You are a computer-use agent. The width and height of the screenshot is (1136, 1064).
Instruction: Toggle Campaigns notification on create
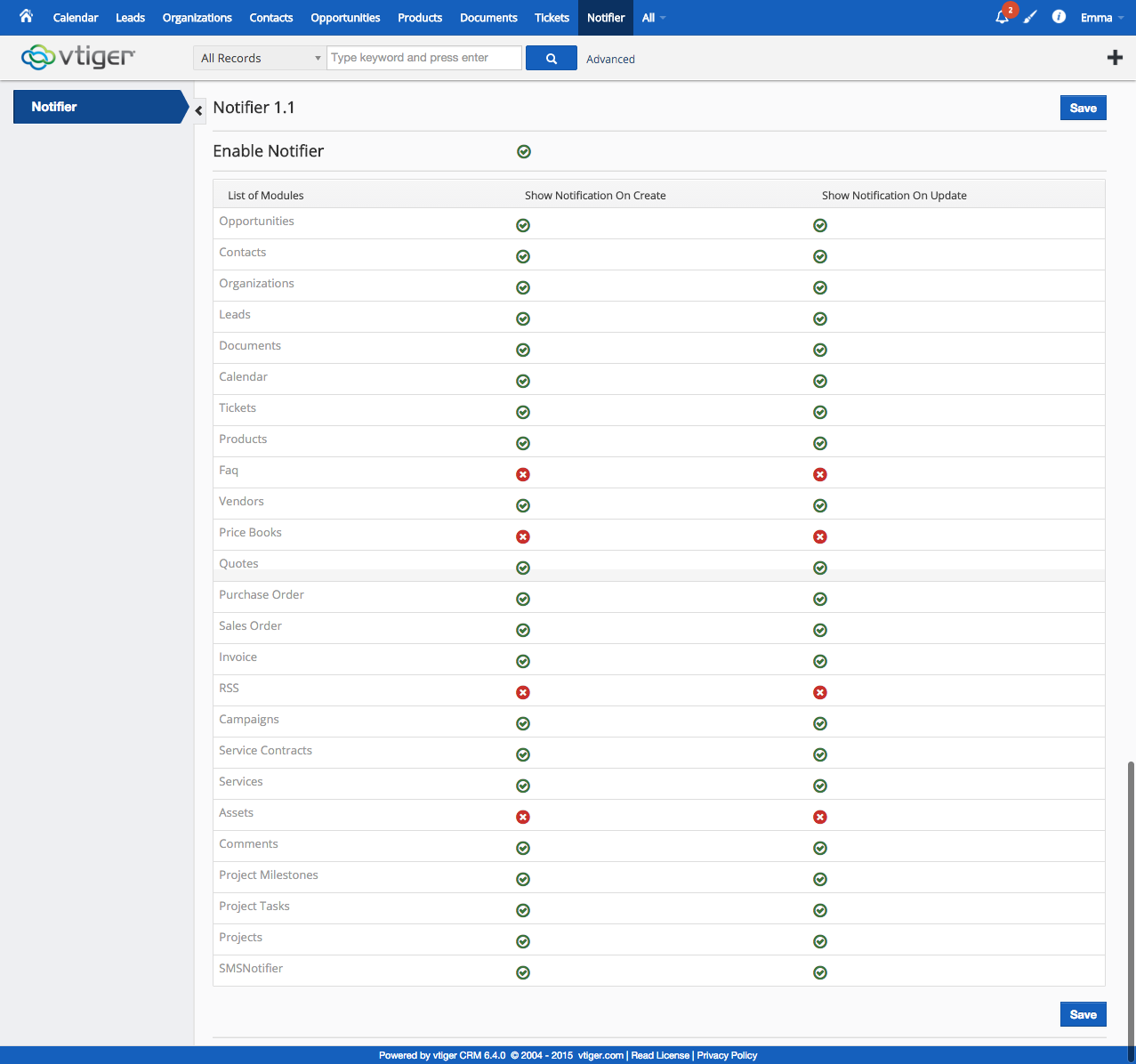coord(523,724)
